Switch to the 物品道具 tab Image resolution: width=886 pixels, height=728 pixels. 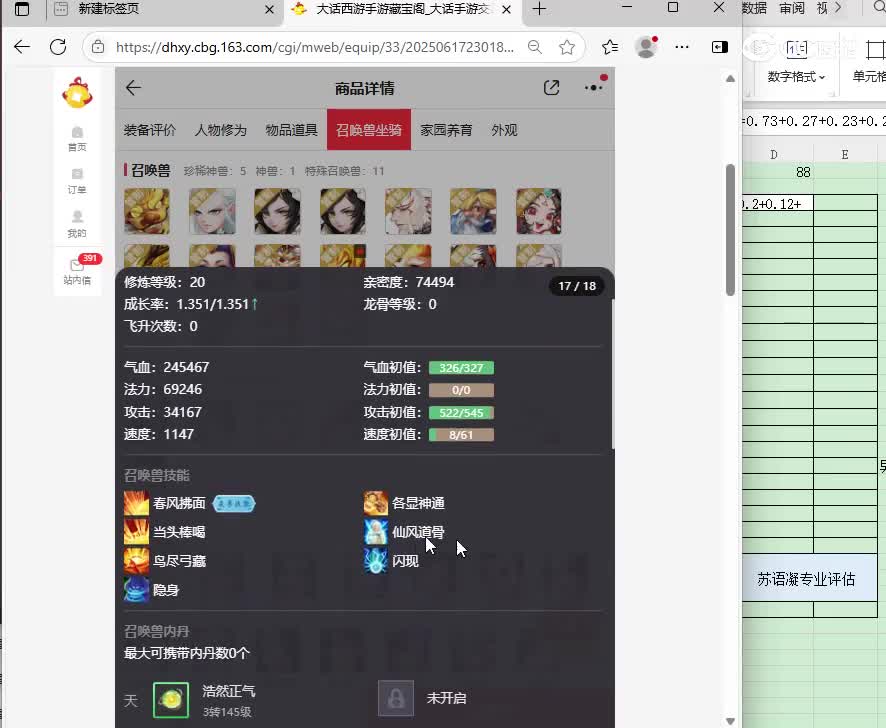pos(292,130)
